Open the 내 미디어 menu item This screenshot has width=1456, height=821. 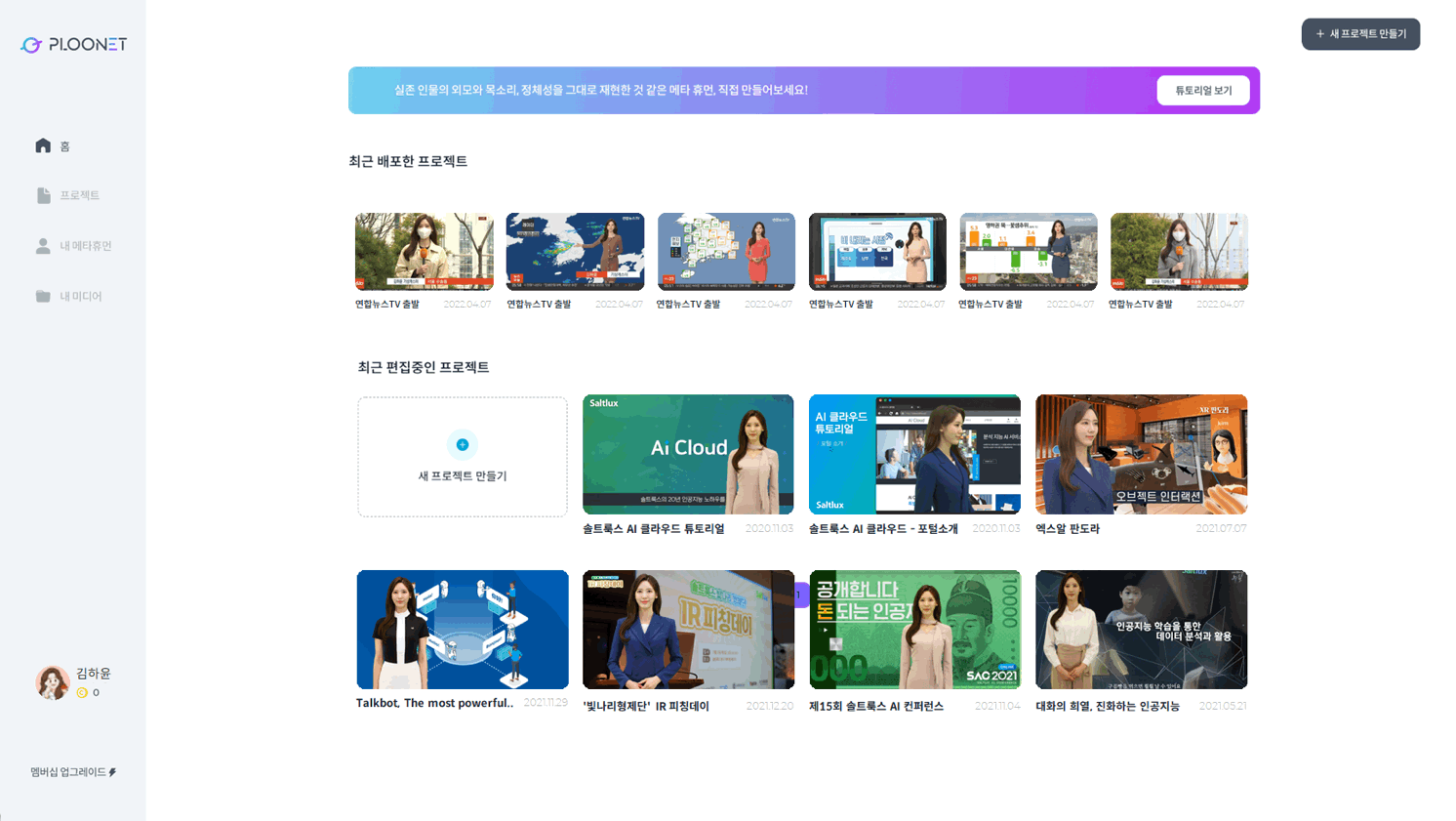click(x=80, y=296)
